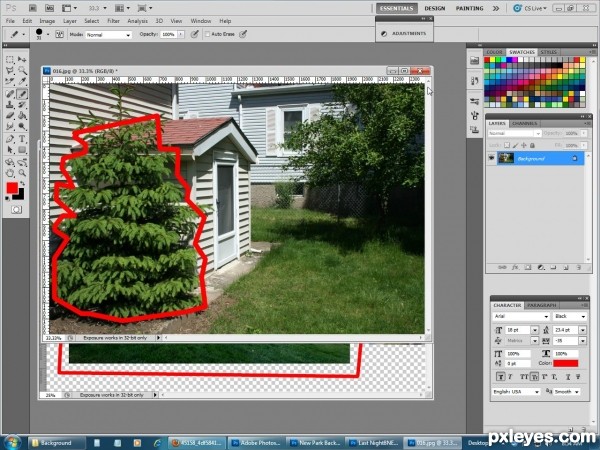The width and height of the screenshot is (600, 450).
Task: Toggle Quick Mask mode
Action: [x=16, y=210]
